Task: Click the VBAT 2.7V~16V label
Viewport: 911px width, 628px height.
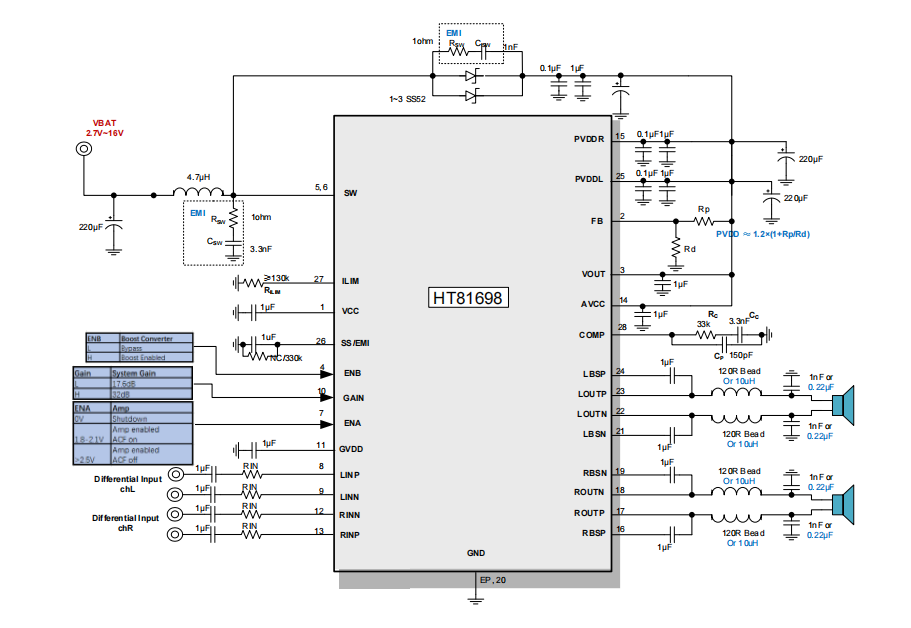Action: (105, 128)
